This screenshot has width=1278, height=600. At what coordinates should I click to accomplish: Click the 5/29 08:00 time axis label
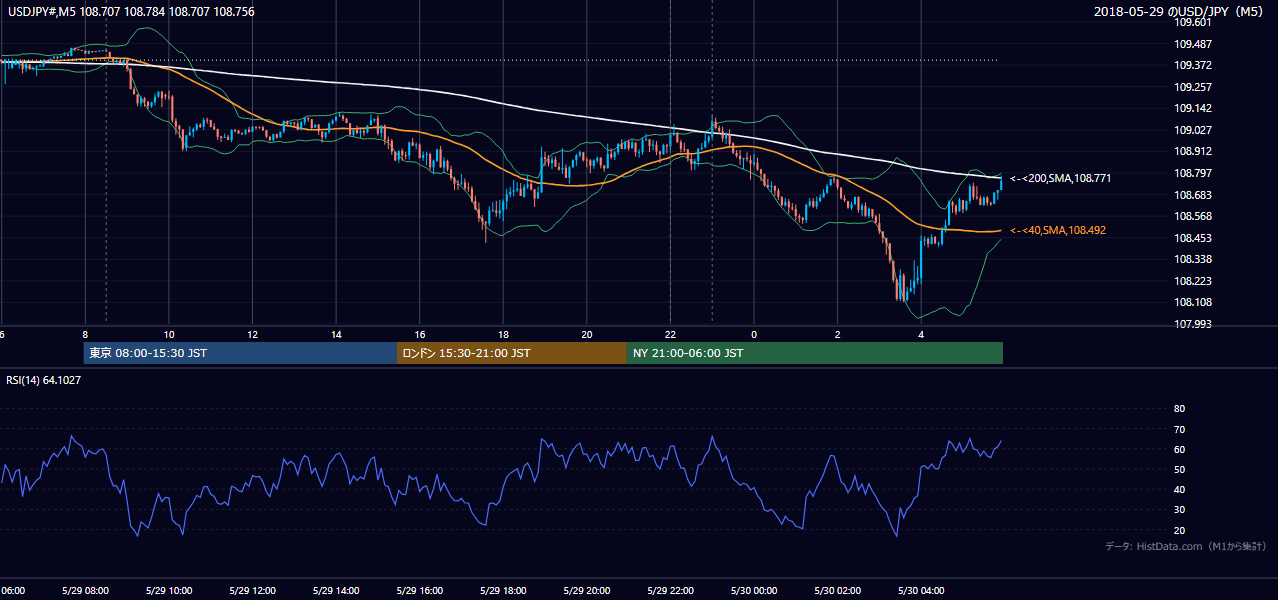(x=85, y=590)
